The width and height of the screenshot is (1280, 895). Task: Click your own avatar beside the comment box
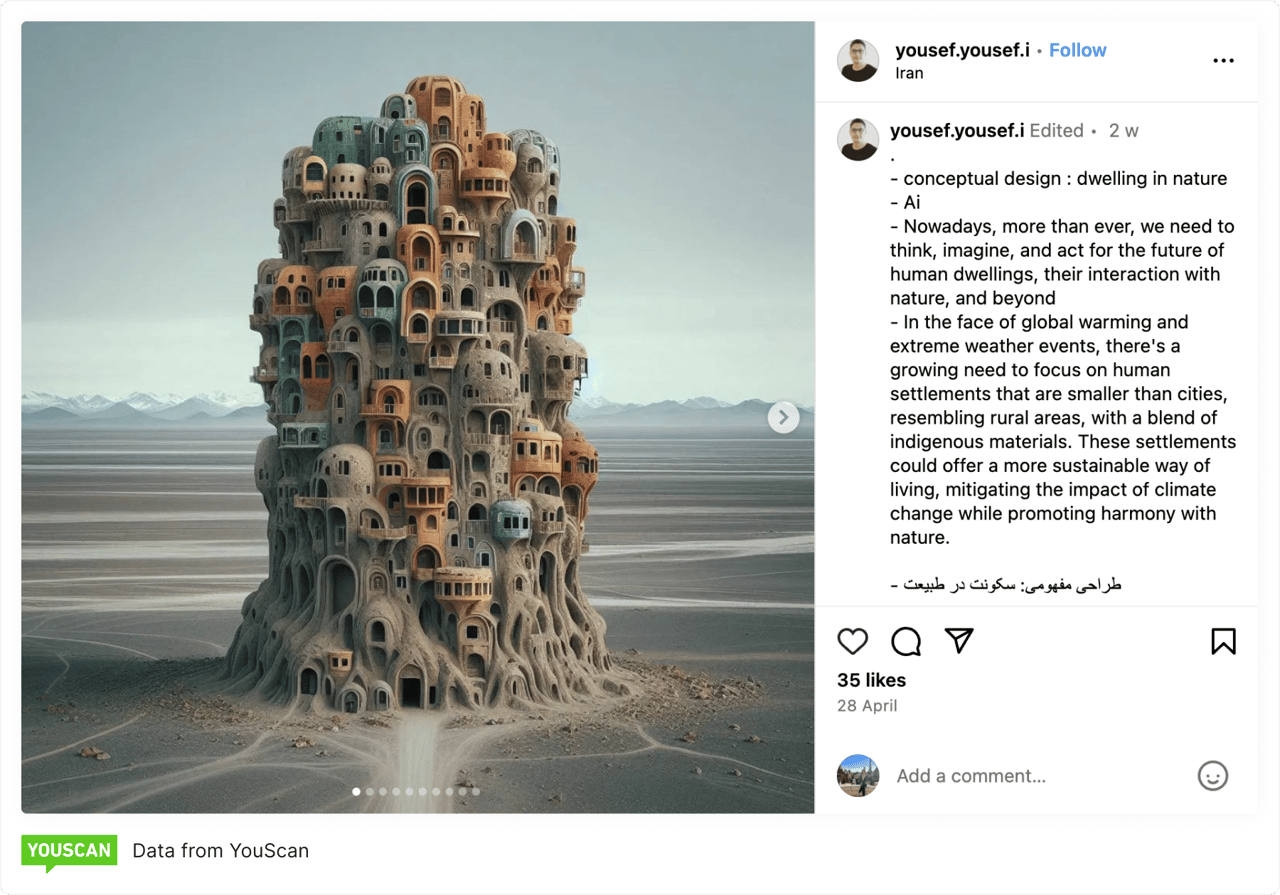point(858,776)
